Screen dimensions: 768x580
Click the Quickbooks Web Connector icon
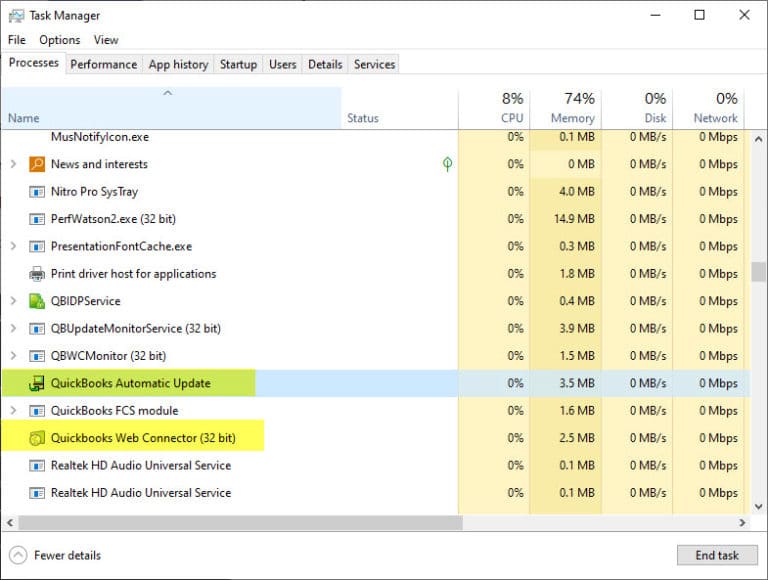(x=37, y=438)
